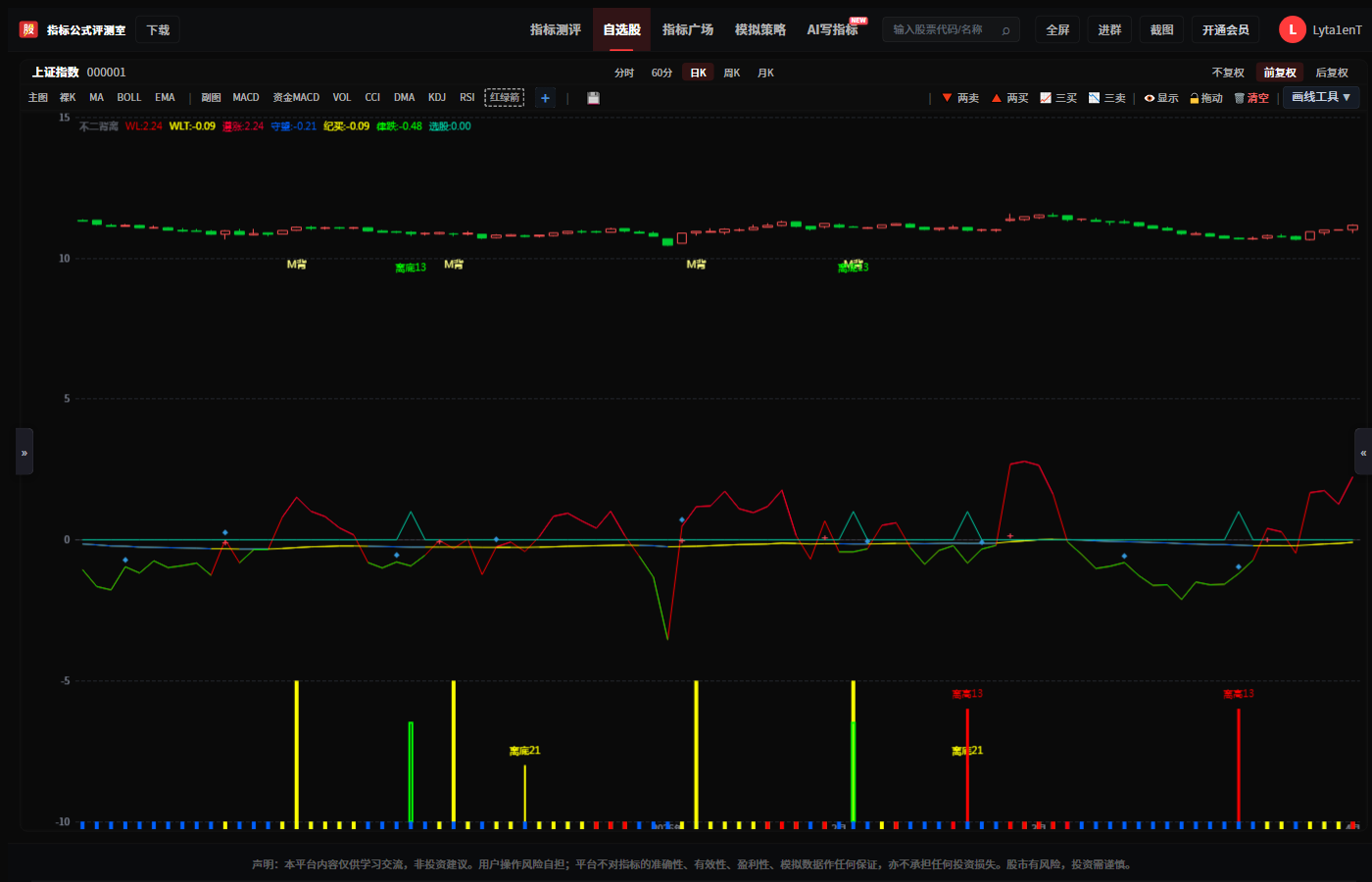Clear drawings with the 清空 trash icon
The width and height of the screenshot is (1372, 882).
click(1251, 98)
